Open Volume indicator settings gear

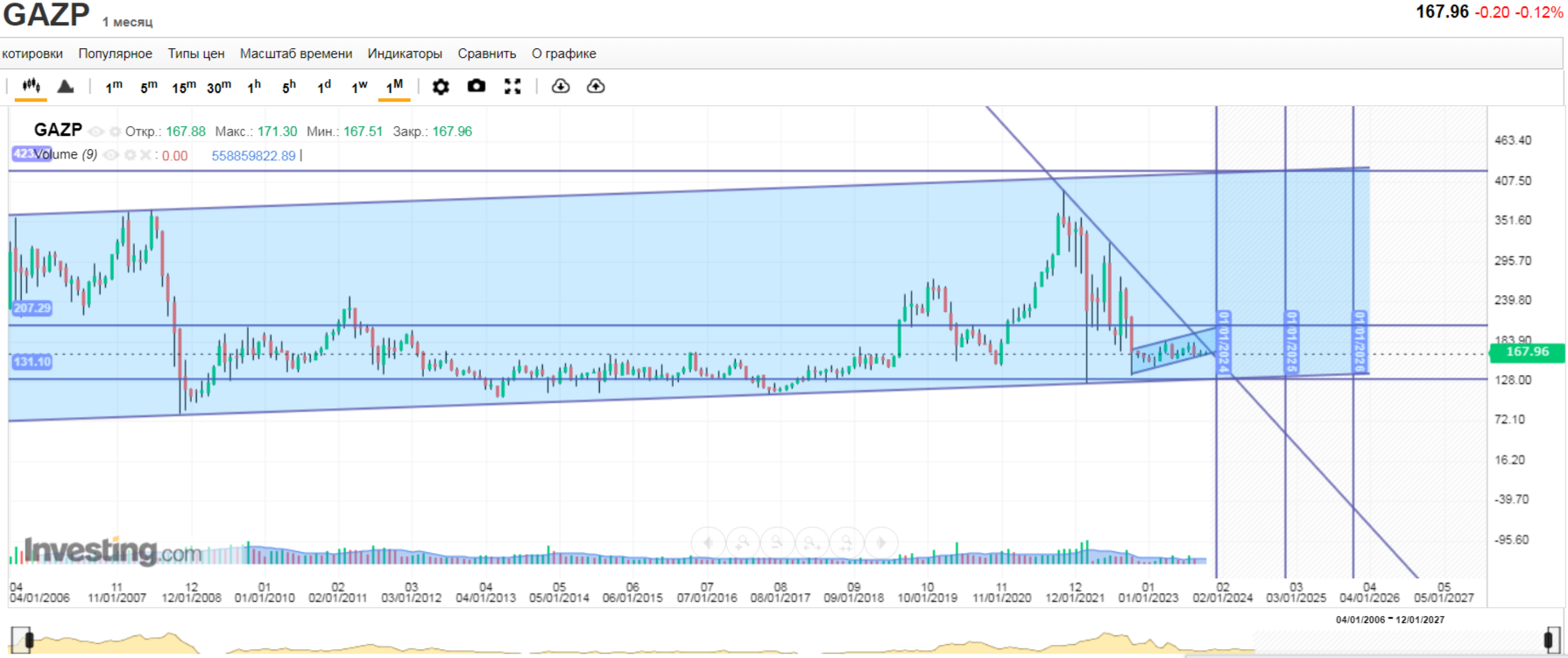pyautogui.click(x=131, y=155)
